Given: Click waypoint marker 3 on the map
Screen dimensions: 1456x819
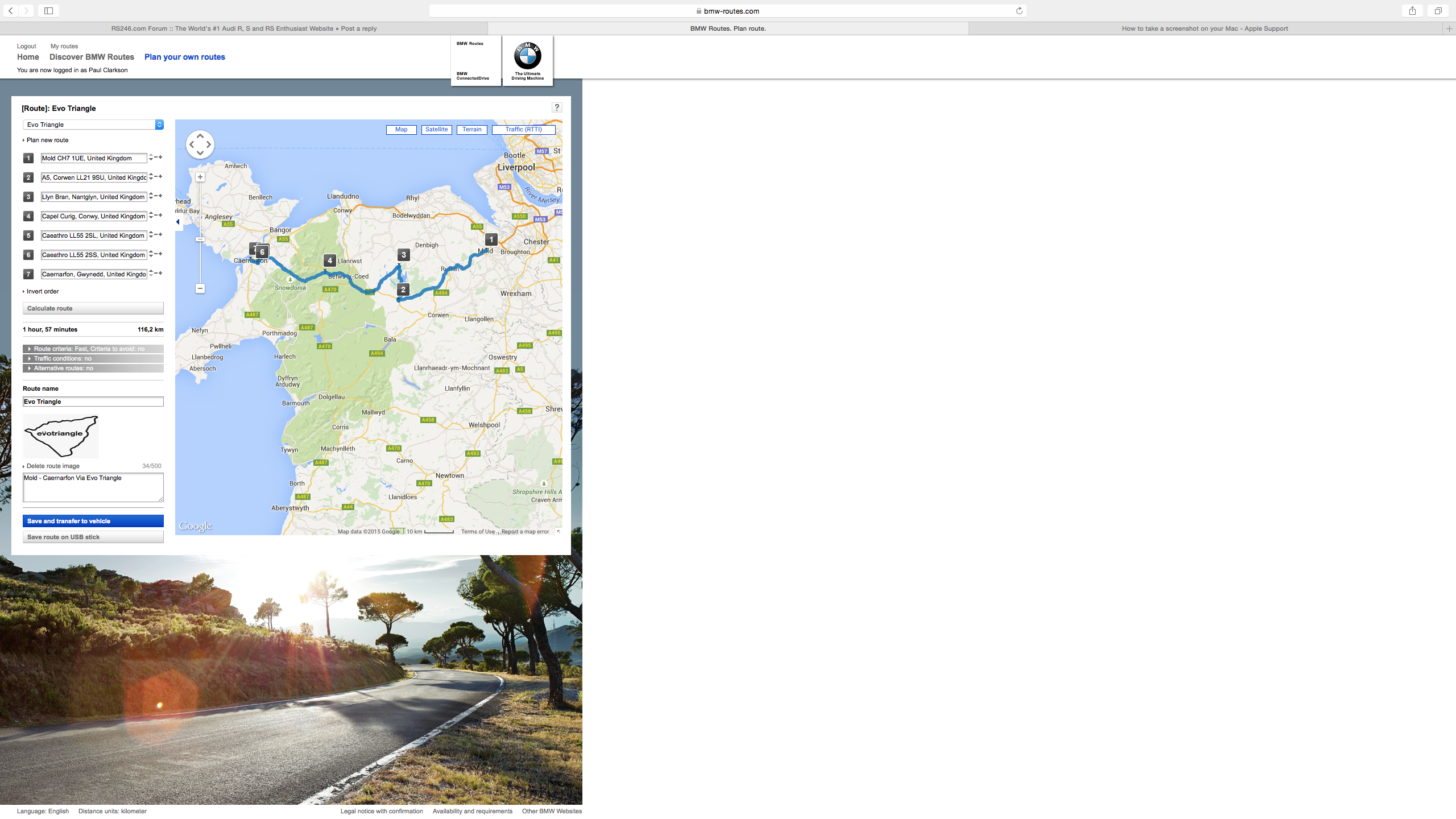Looking at the screenshot, I should (x=403, y=255).
